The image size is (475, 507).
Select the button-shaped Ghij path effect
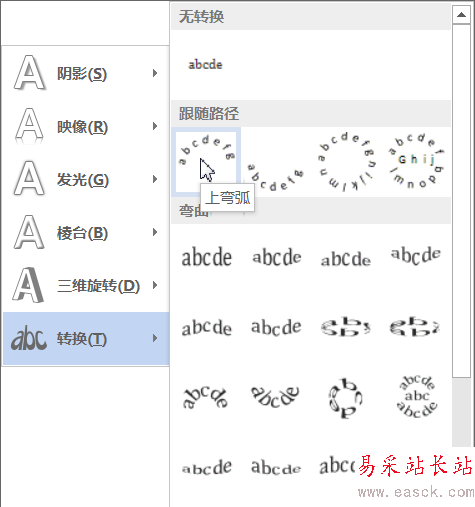(x=415, y=161)
